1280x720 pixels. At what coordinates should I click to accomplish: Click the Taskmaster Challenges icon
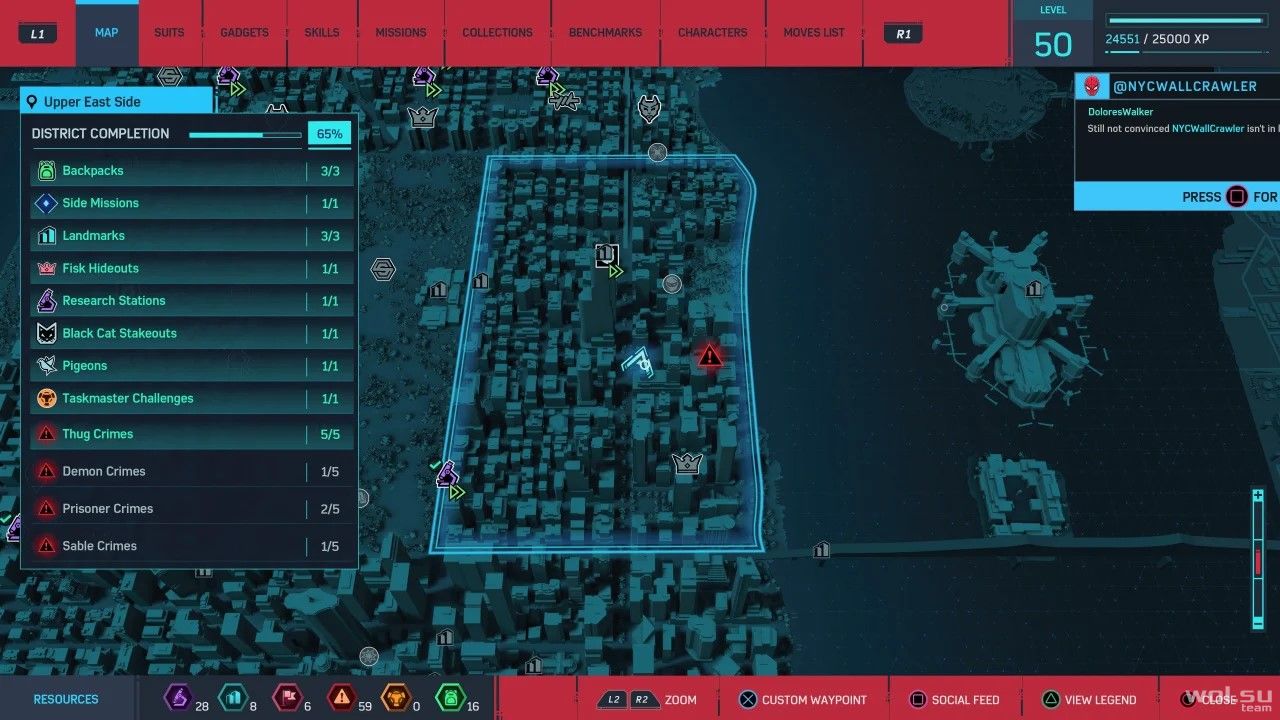coord(46,398)
